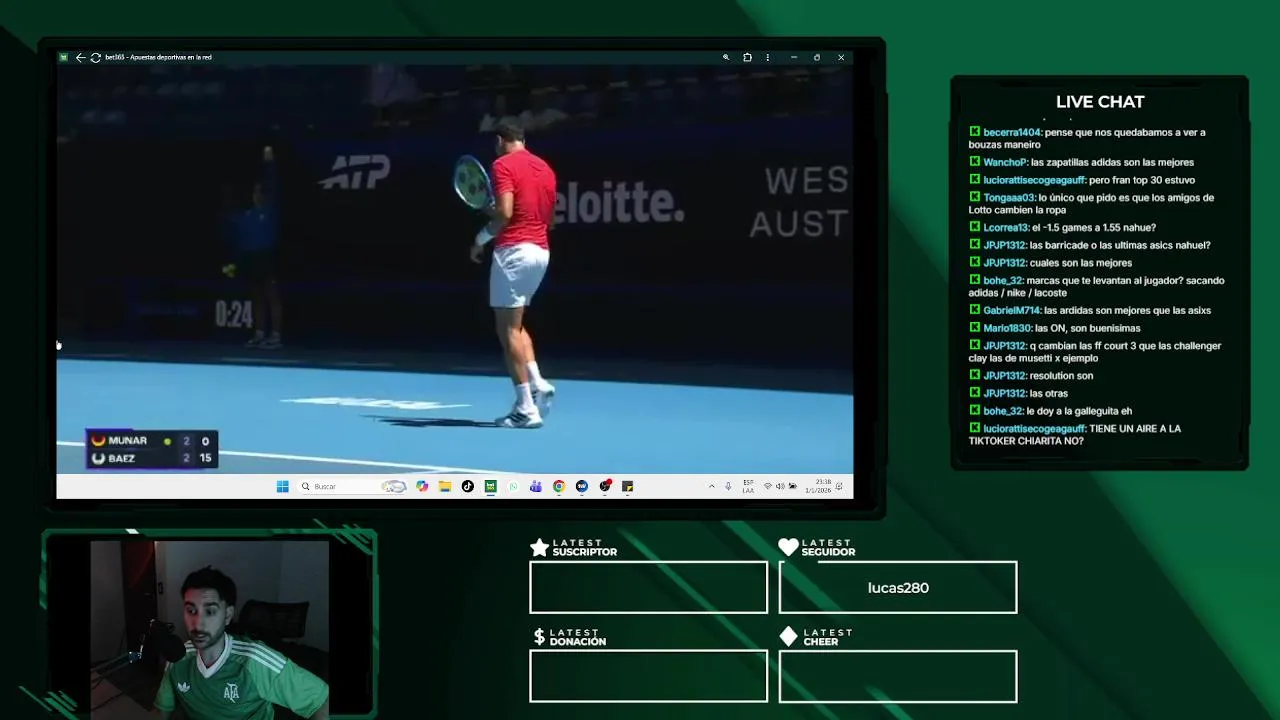Click the microphone icon in system tray
This screenshot has height=720, width=1280.
(x=728, y=486)
